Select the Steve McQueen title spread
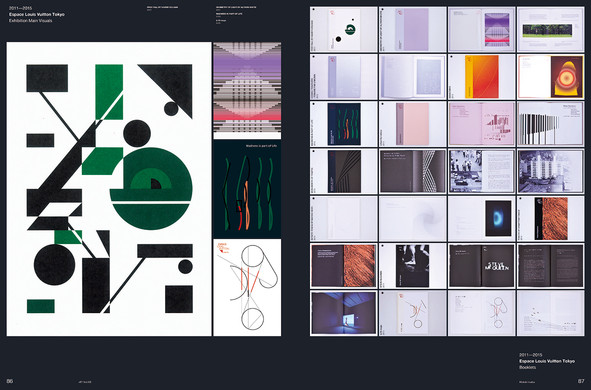Viewport: 591px width, 390px height. point(482,266)
